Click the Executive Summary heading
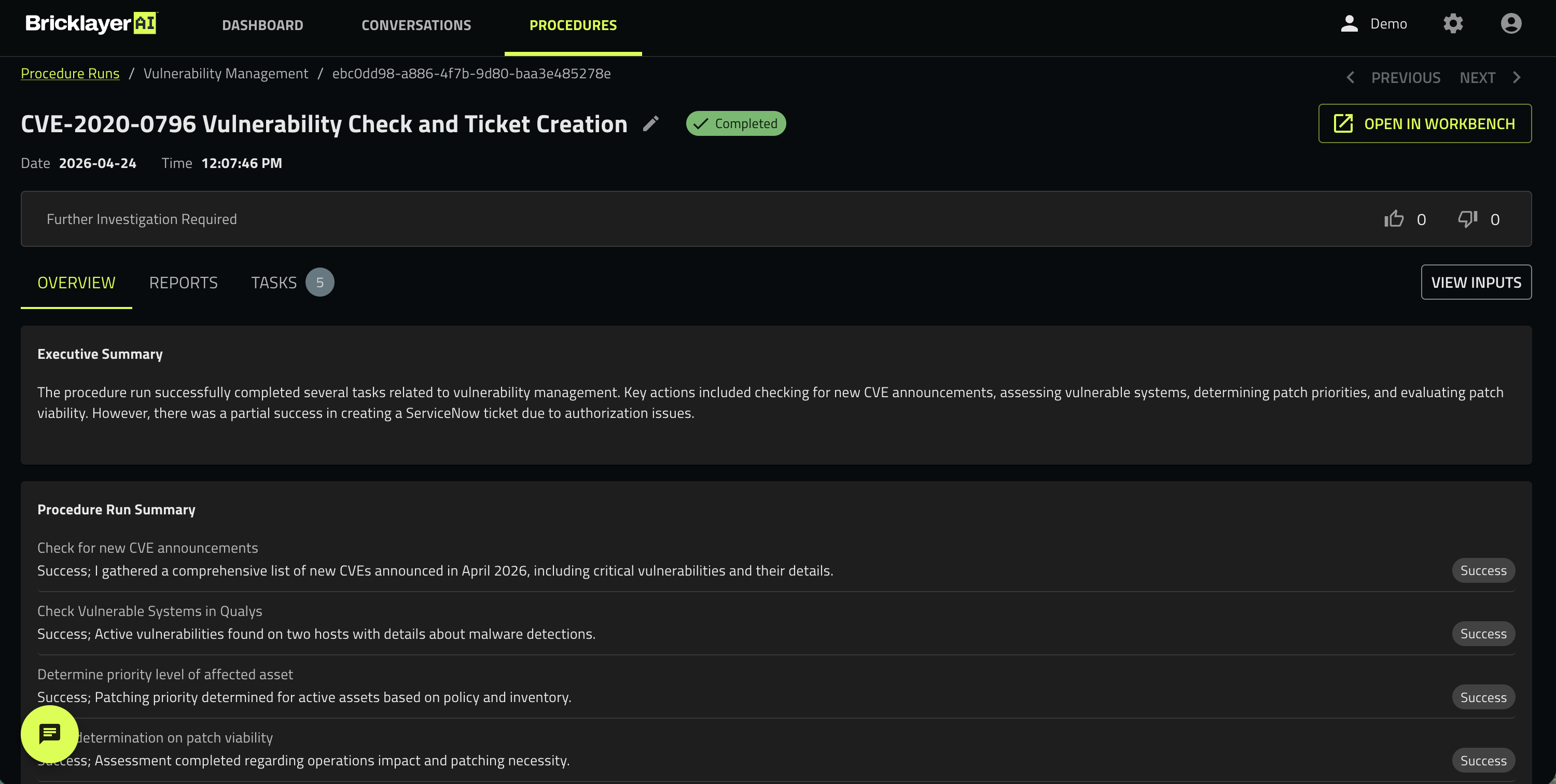 tap(100, 354)
